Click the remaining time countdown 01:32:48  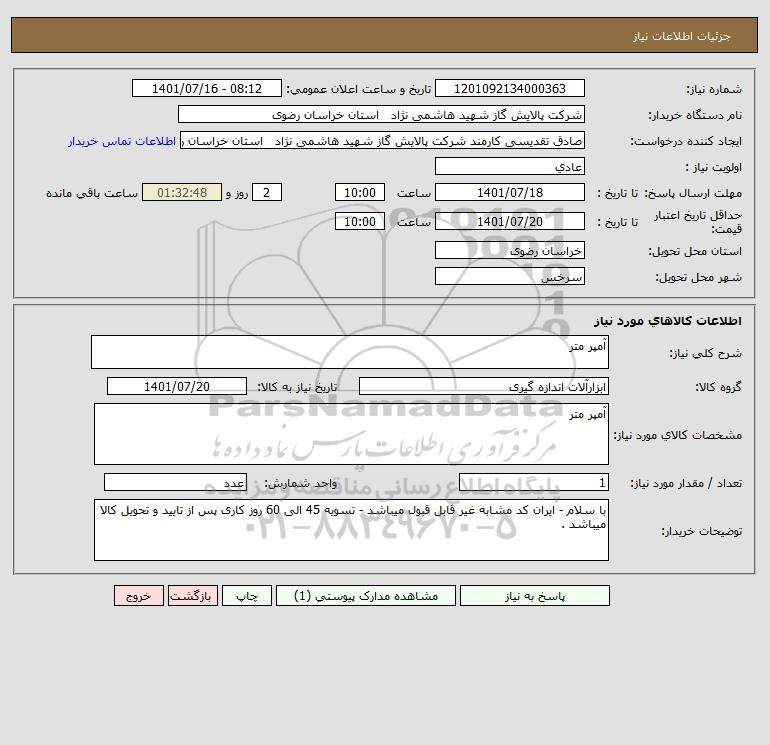[182, 193]
